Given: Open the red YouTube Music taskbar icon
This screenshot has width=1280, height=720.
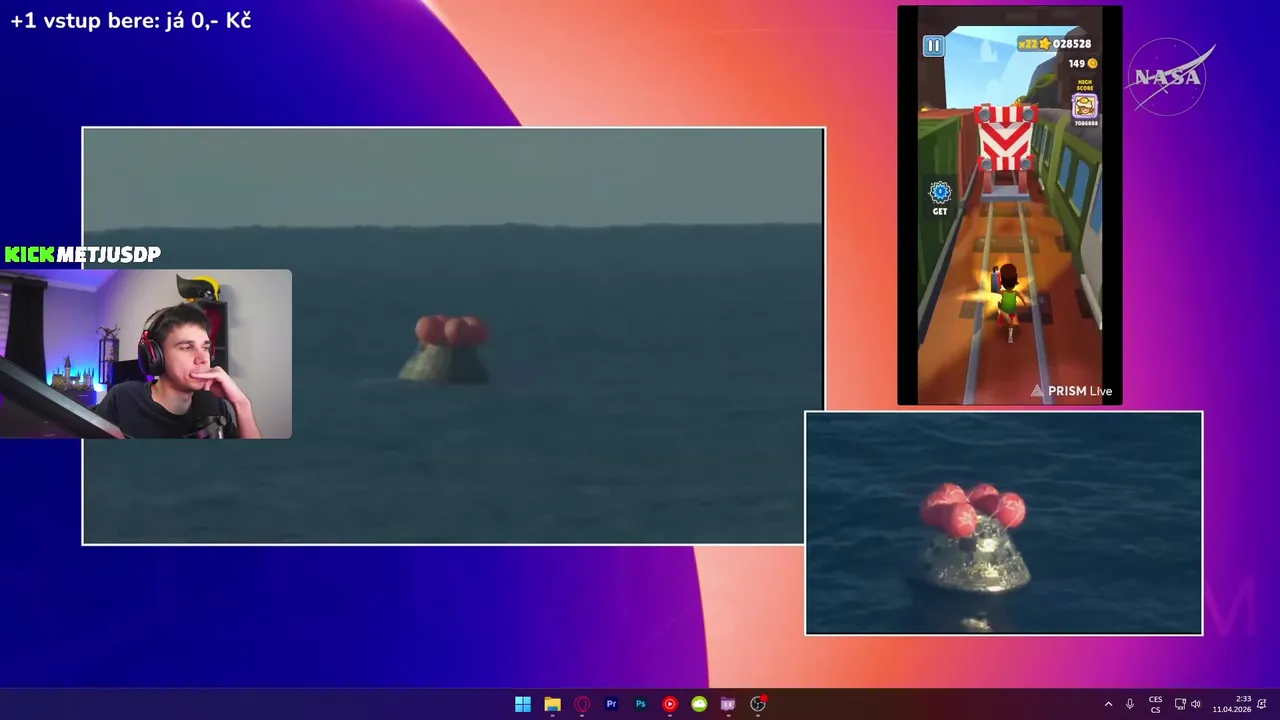Looking at the screenshot, I should click(x=669, y=704).
